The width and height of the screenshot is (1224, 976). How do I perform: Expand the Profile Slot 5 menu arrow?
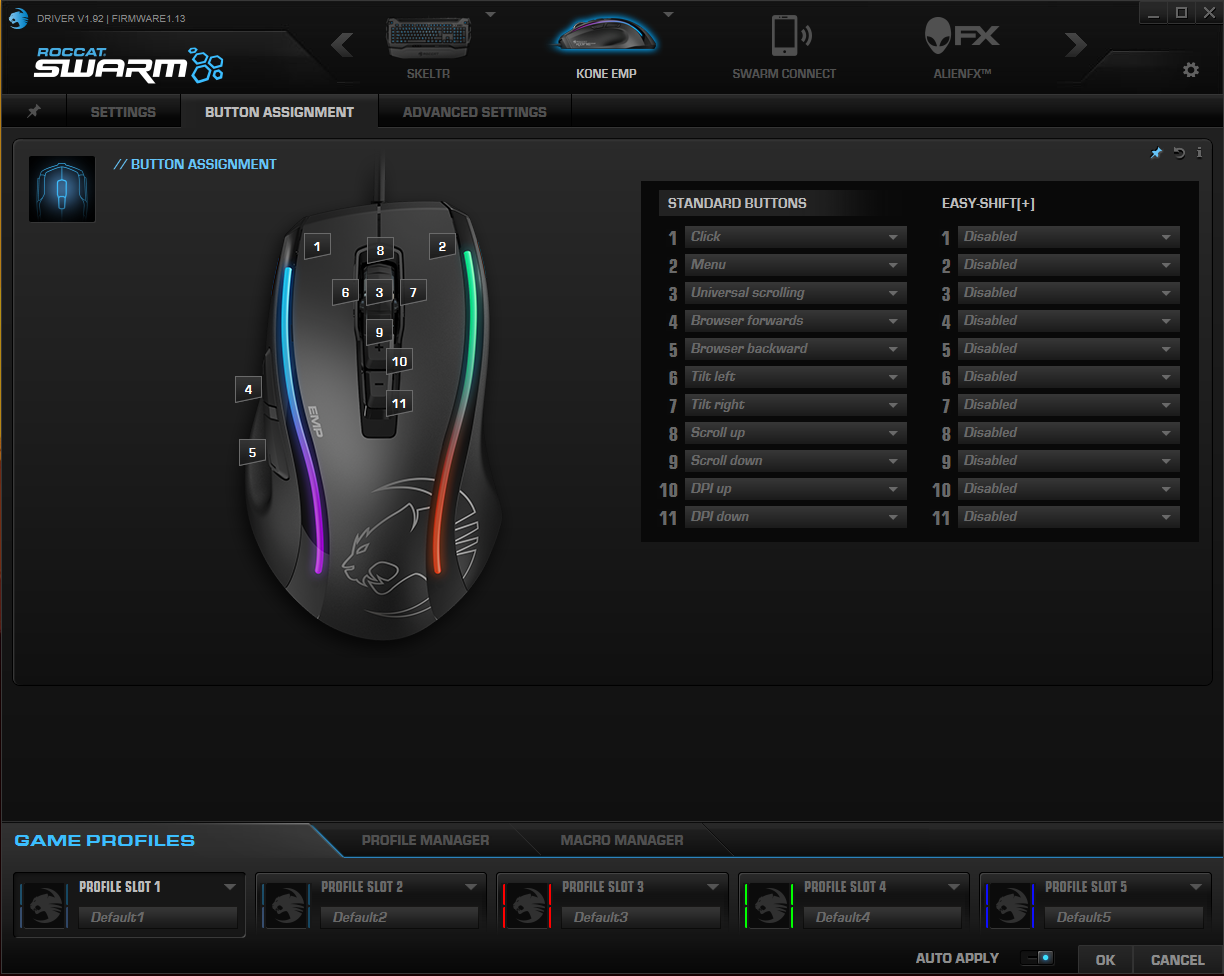tap(1195, 887)
